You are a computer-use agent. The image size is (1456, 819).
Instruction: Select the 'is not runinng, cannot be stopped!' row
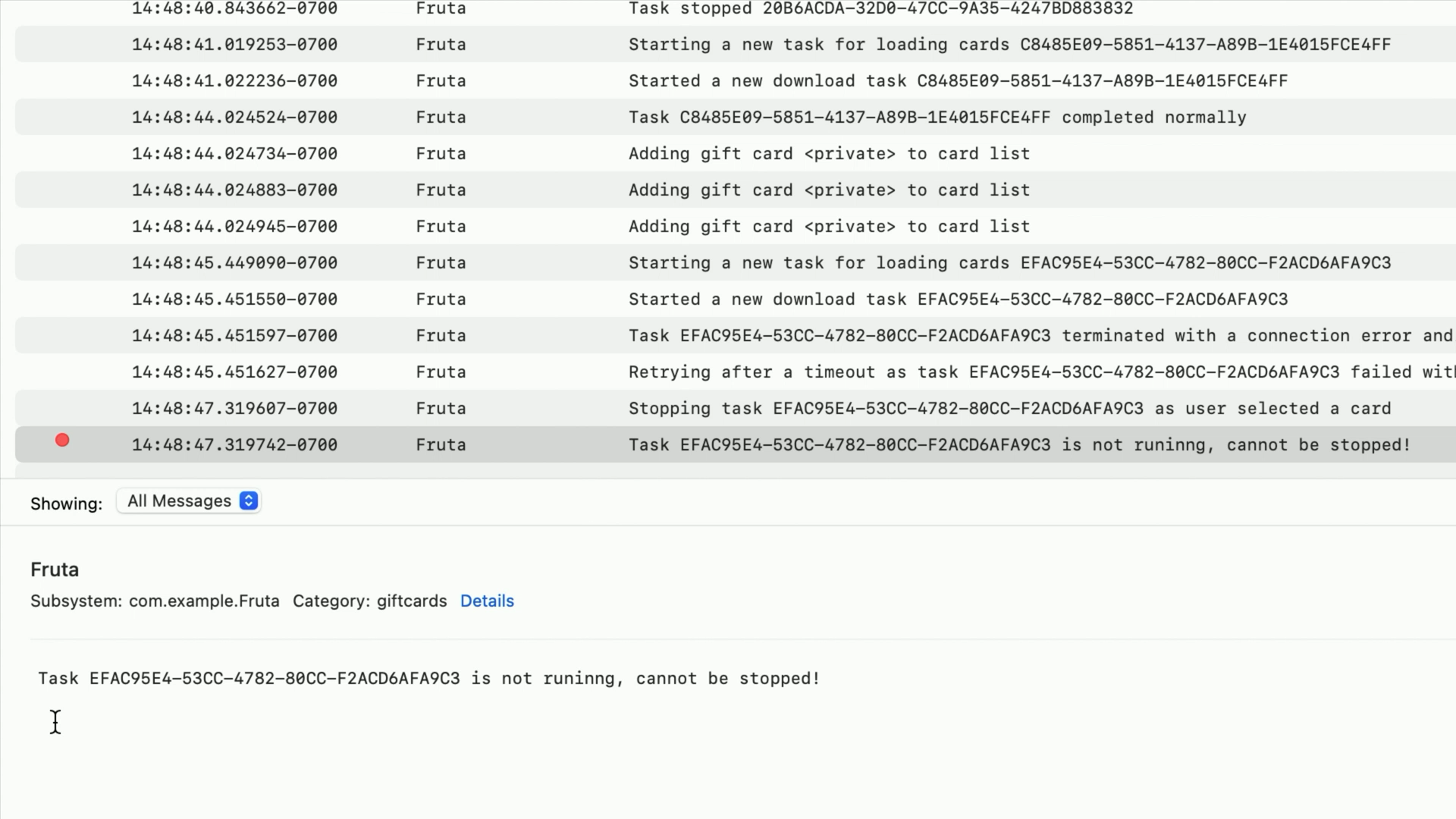[736, 444]
